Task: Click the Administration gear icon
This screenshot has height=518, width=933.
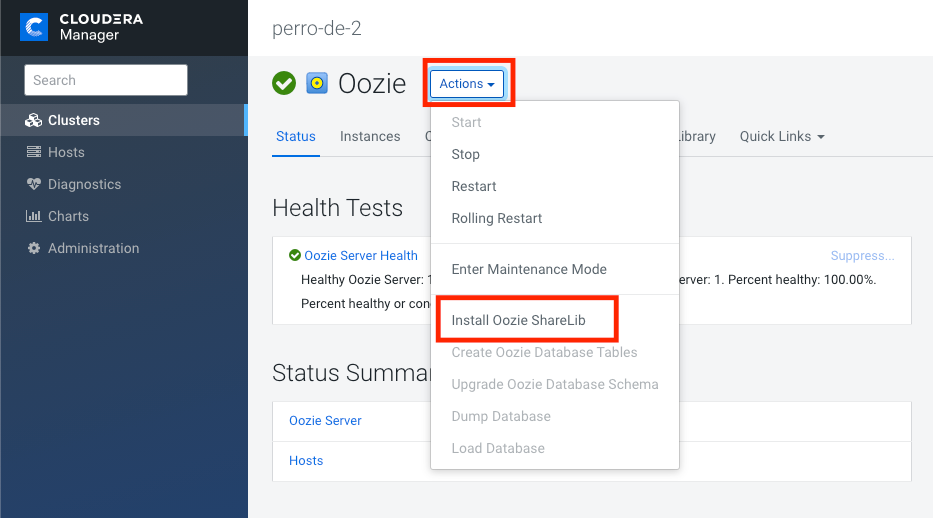Action: coord(34,248)
